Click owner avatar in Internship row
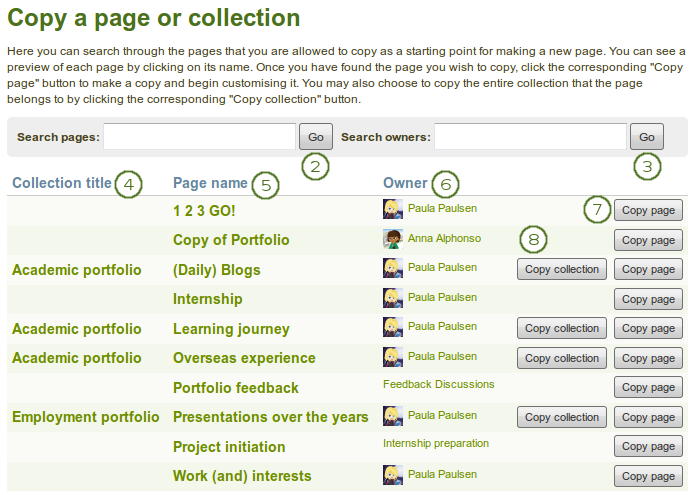The height and width of the screenshot is (495, 695). pyautogui.click(x=393, y=298)
